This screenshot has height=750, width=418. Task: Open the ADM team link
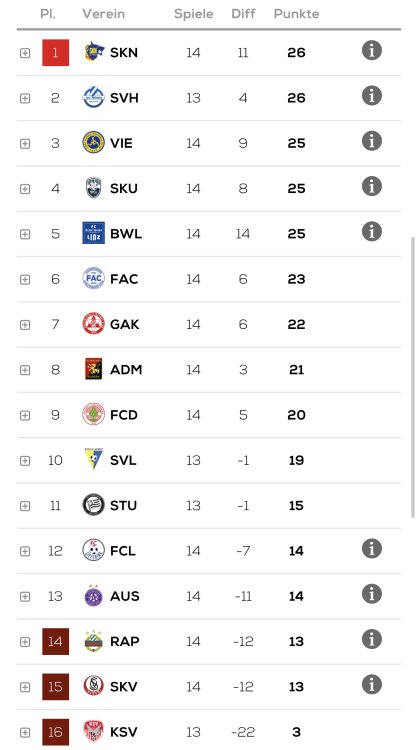(x=126, y=370)
